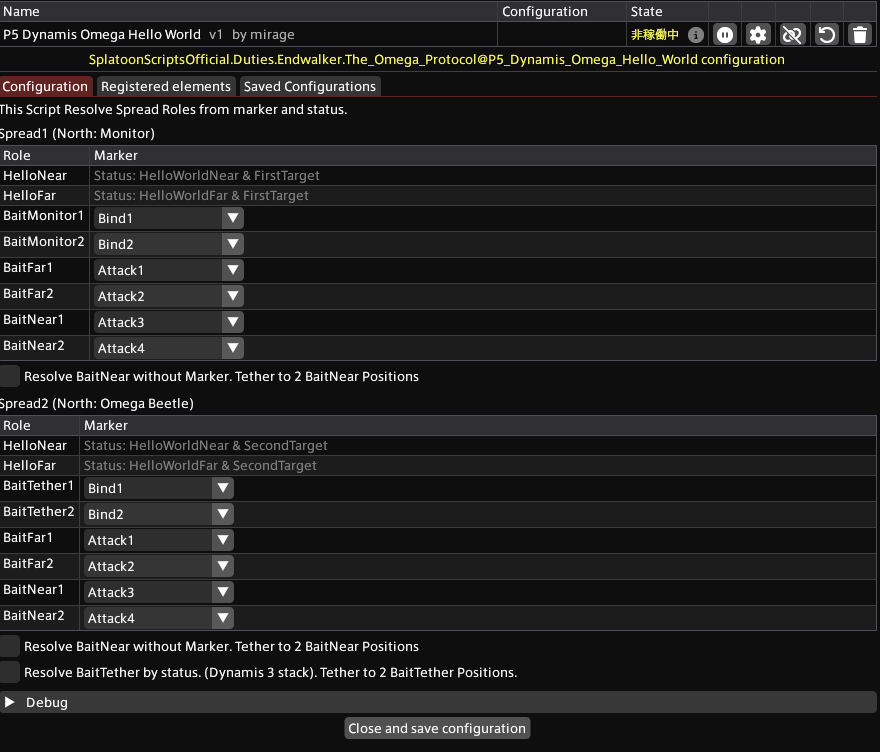
Task: Click the BaitTether2 role label
Action: [39, 511]
